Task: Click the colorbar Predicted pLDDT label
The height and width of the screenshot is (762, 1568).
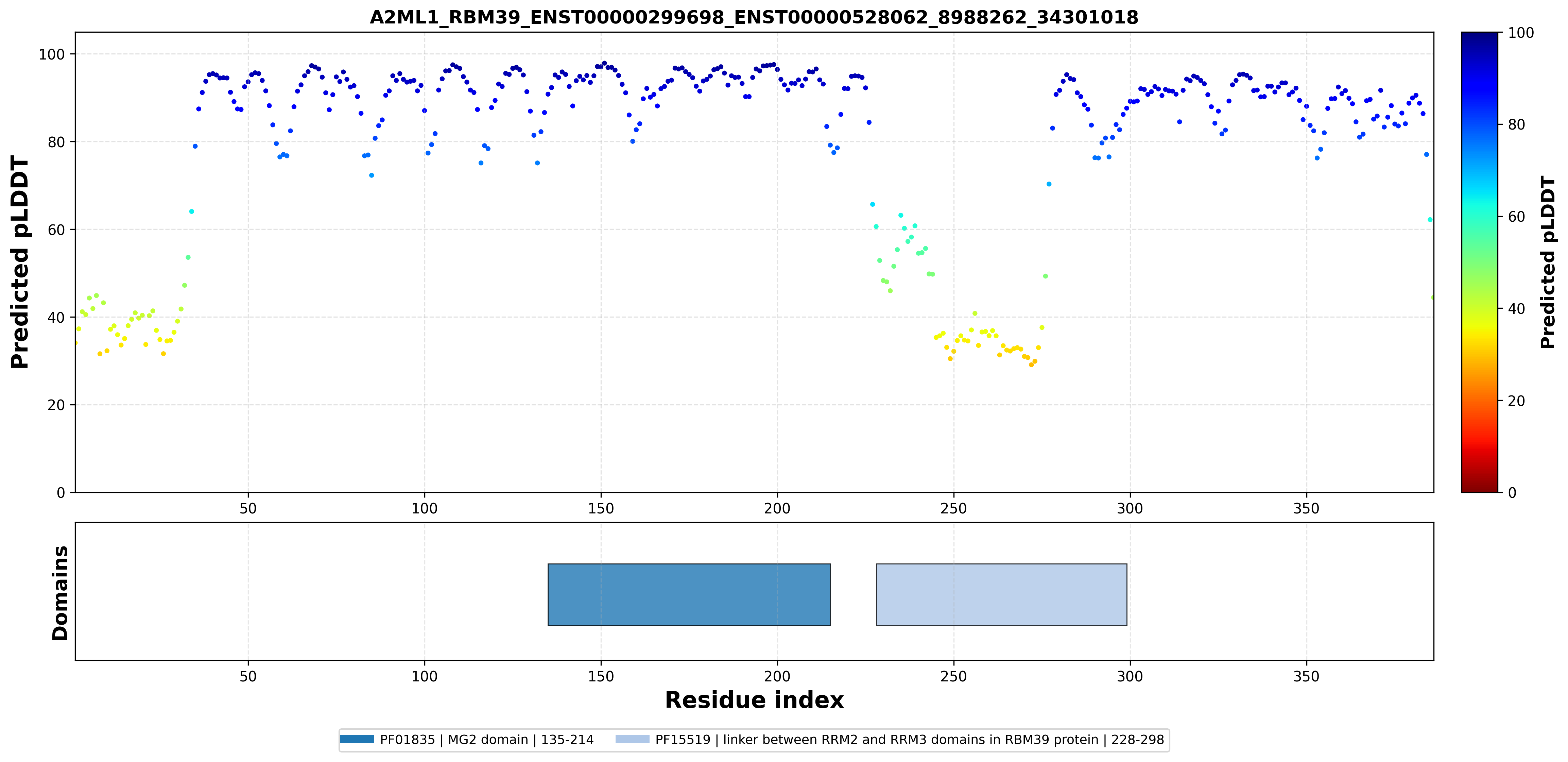Action: pos(1547,262)
